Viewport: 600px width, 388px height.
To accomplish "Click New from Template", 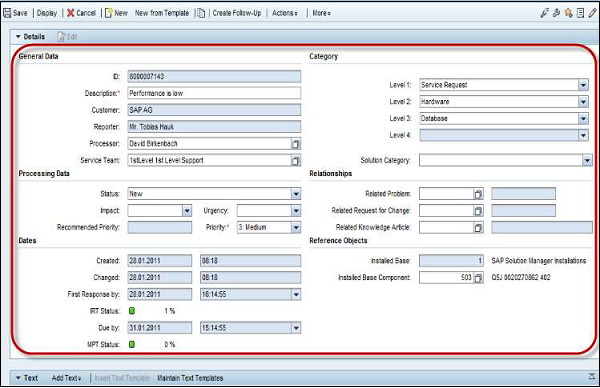I will 162,13.
